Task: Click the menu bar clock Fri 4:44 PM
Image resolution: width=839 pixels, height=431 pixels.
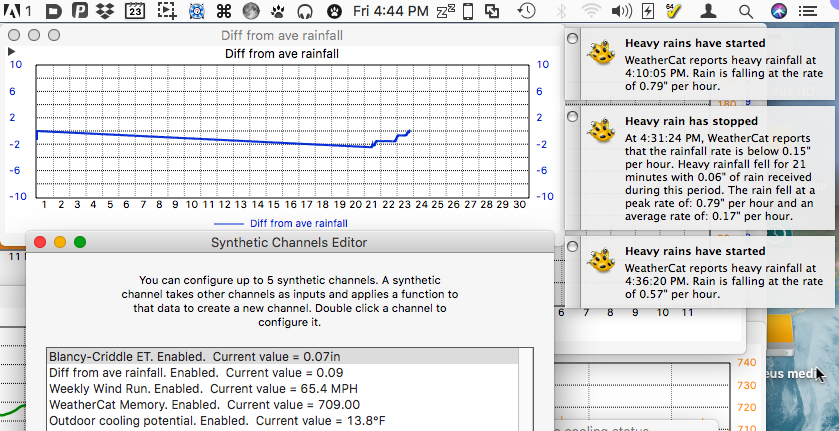Action: pyautogui.click(x=391, y=10)
